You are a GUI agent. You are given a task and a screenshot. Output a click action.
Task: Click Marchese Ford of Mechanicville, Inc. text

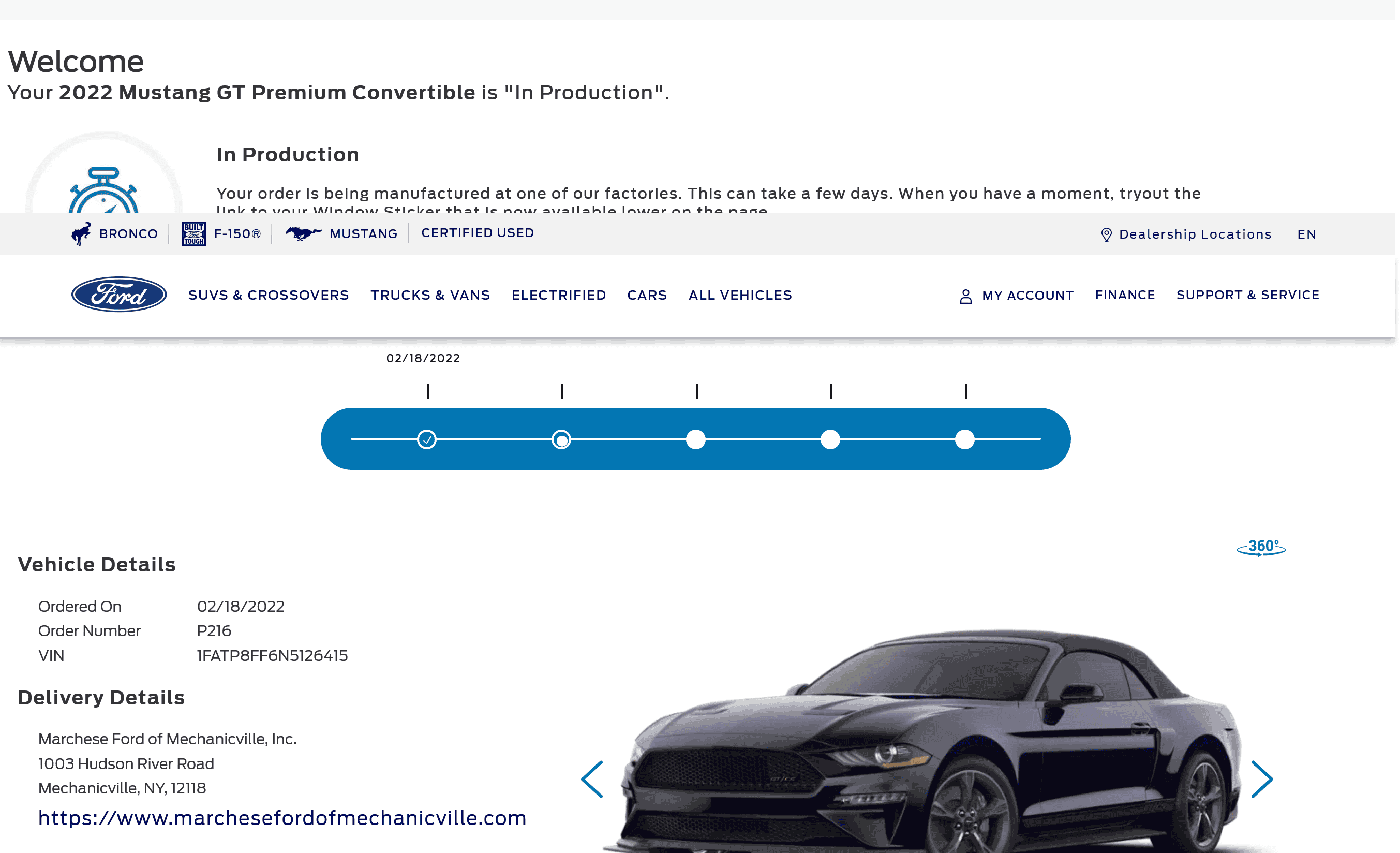coord(167,739)
